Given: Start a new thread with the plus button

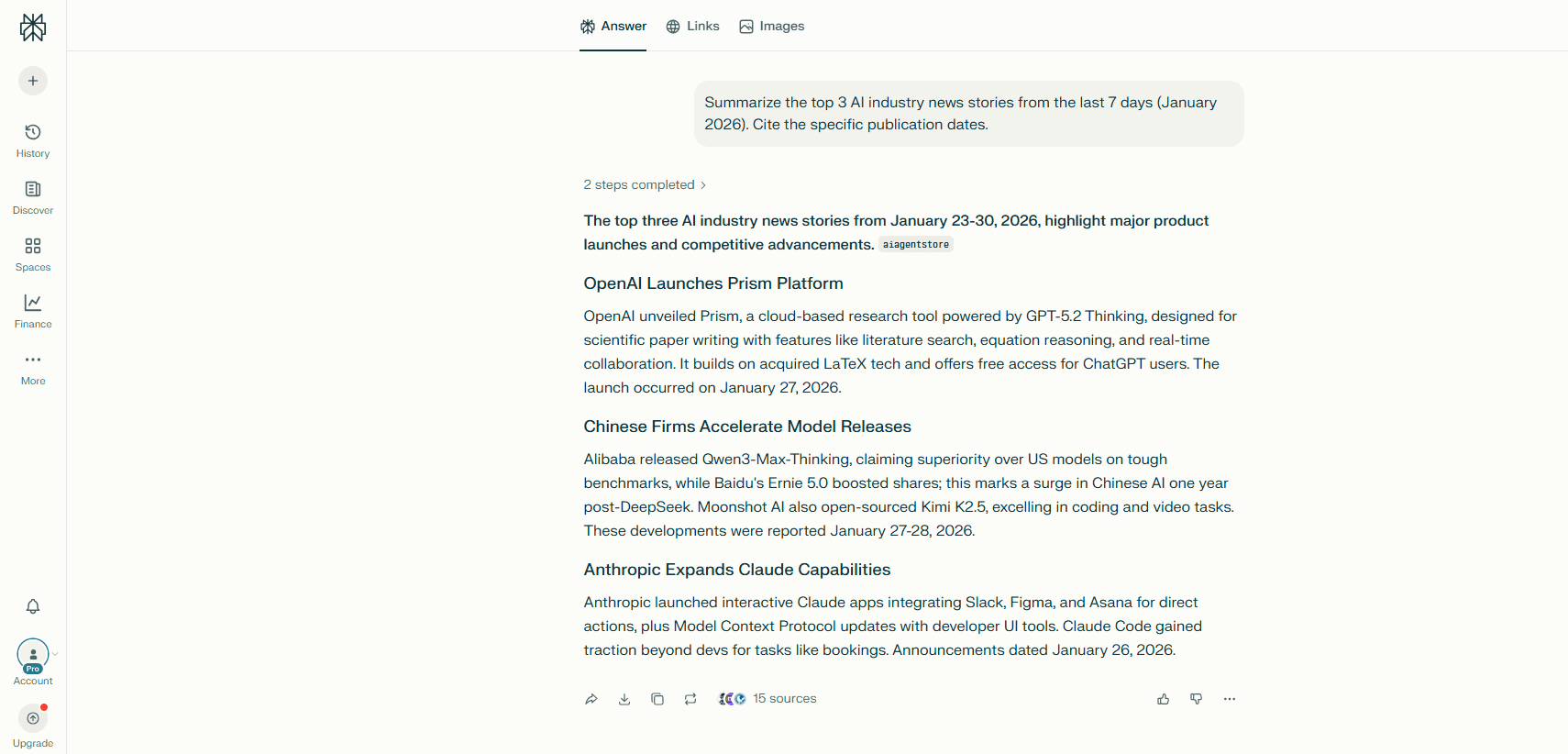Looking at the screenshot, I should [33, 81].
